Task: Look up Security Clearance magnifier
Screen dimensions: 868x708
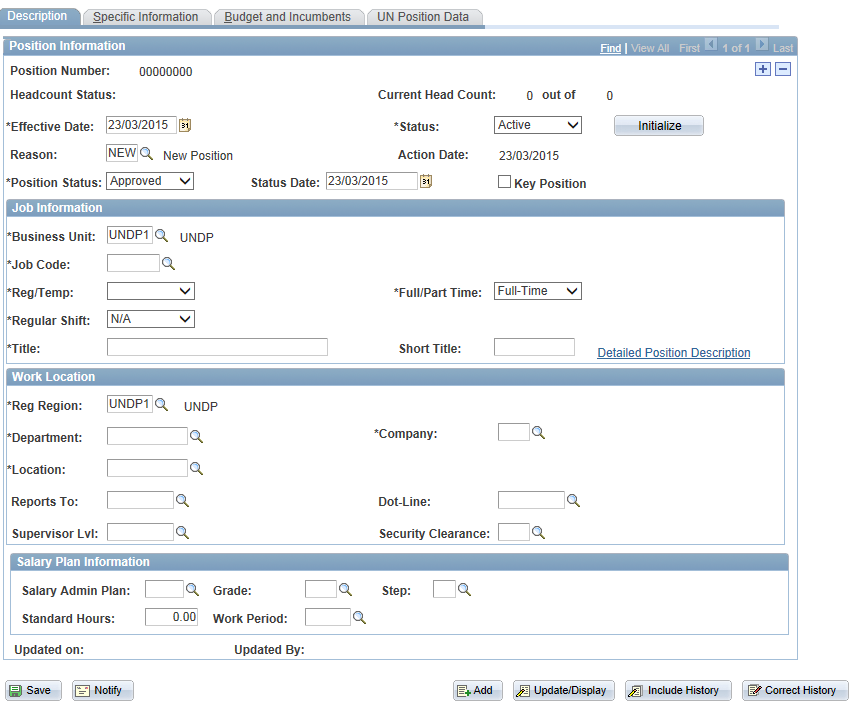Action: point(539,533)
